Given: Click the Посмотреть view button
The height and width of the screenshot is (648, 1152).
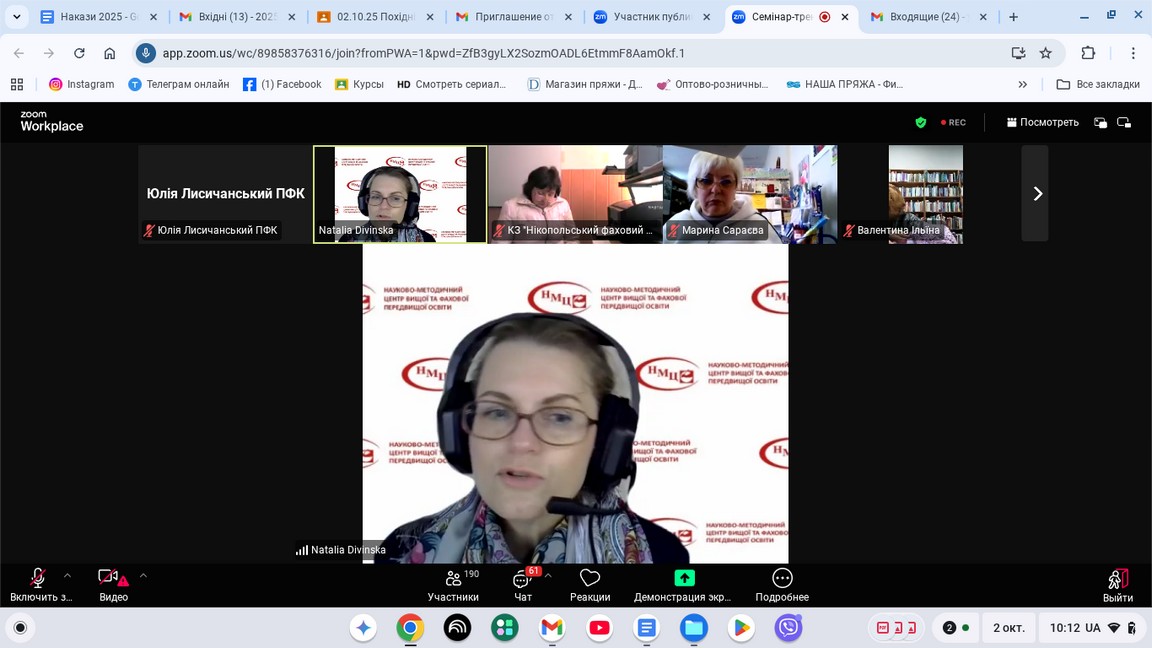Looking at the screenshot, I should click(1042, 122).
